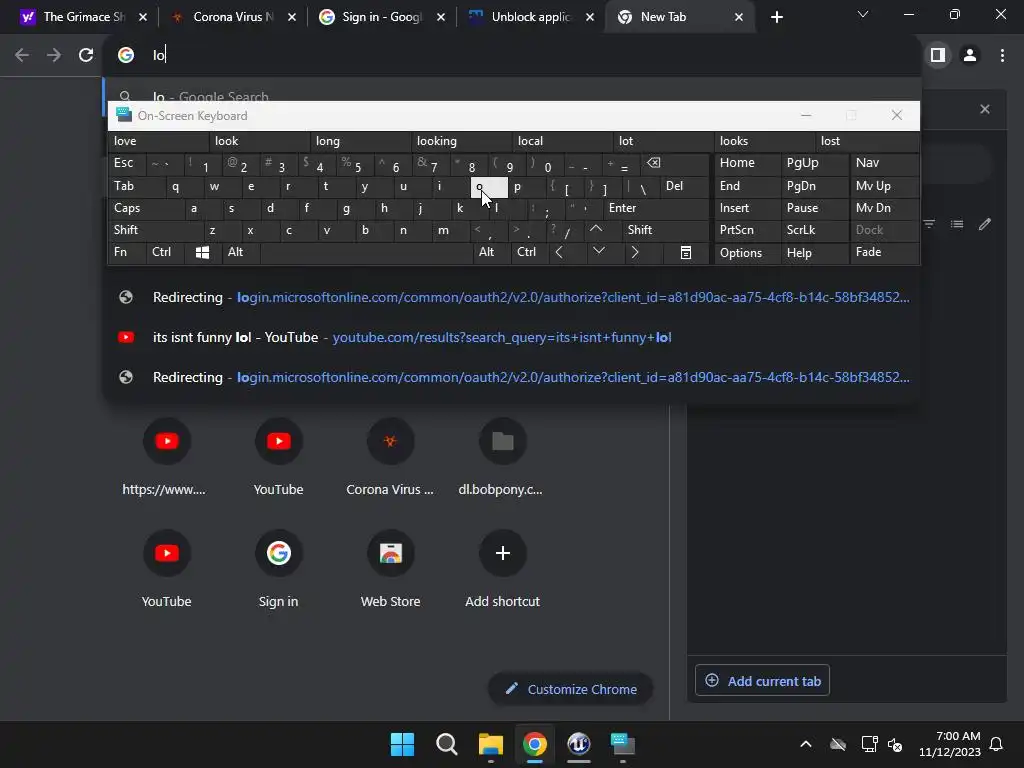Open Windows Start menu
1024x768 pixels.
tap(402, 744)
